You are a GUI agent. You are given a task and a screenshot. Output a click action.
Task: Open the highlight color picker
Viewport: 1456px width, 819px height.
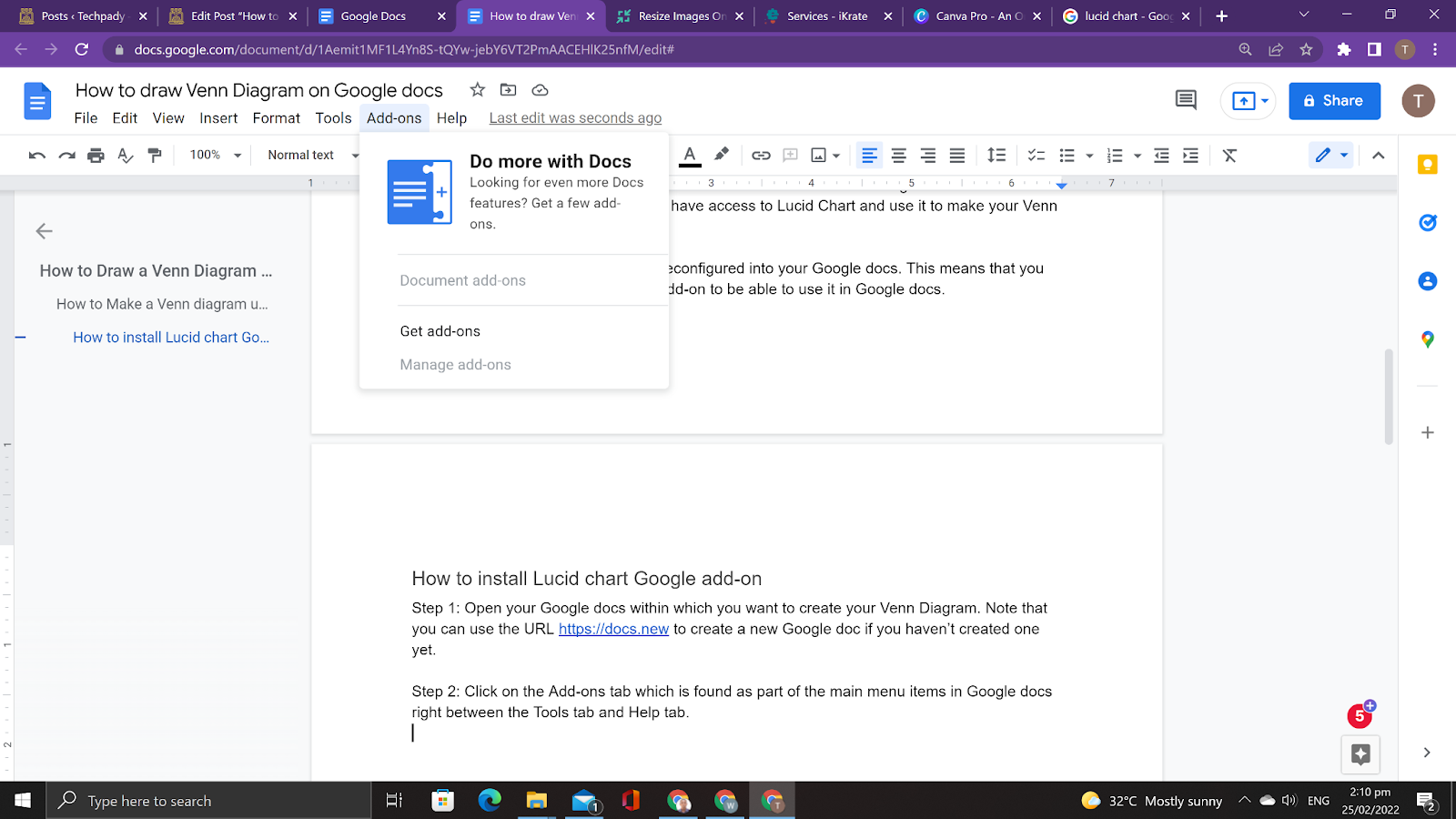coord(722,155)
